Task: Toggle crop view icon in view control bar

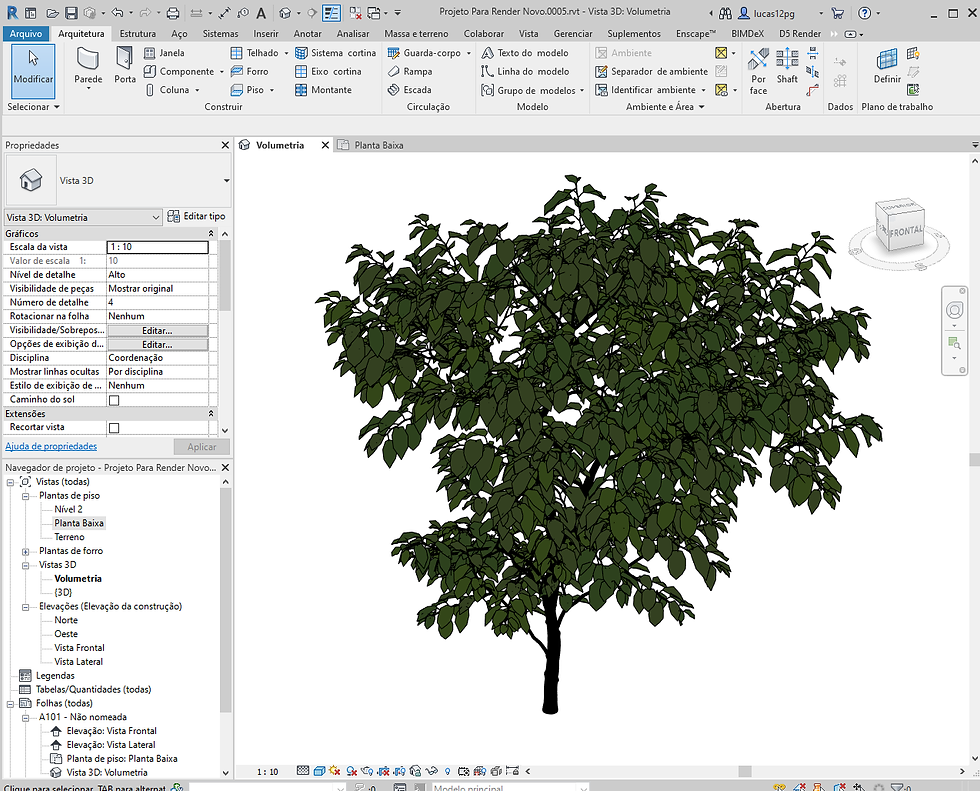Action: [x=383, y=771]
